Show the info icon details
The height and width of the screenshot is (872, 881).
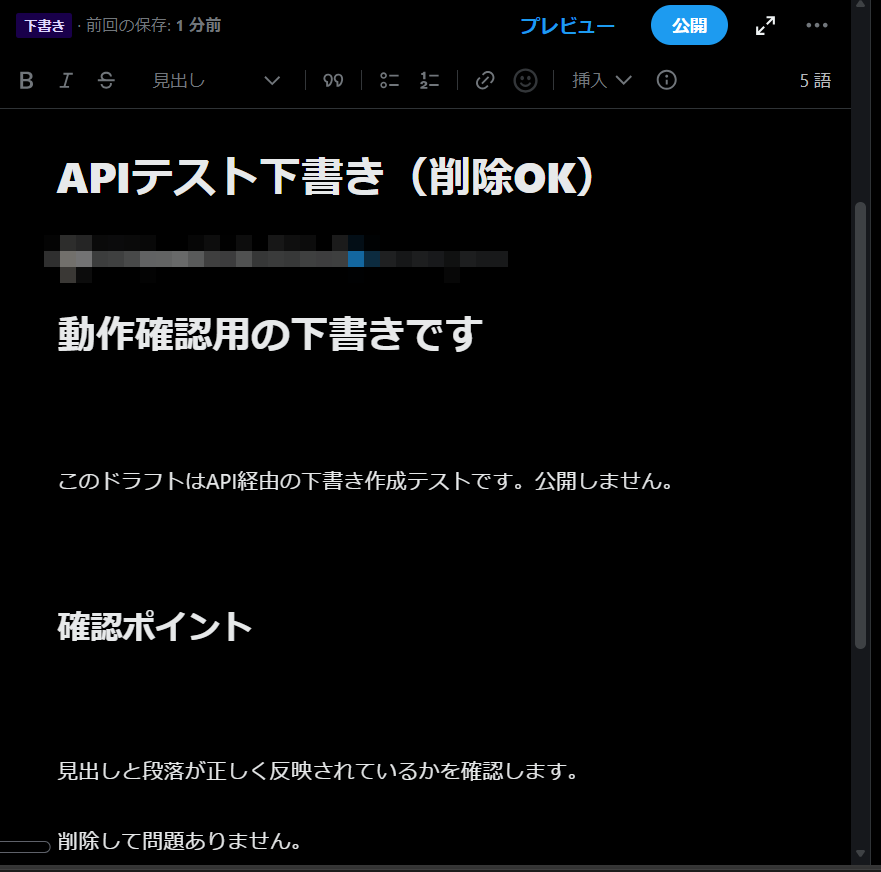click(x=666, y=80)
